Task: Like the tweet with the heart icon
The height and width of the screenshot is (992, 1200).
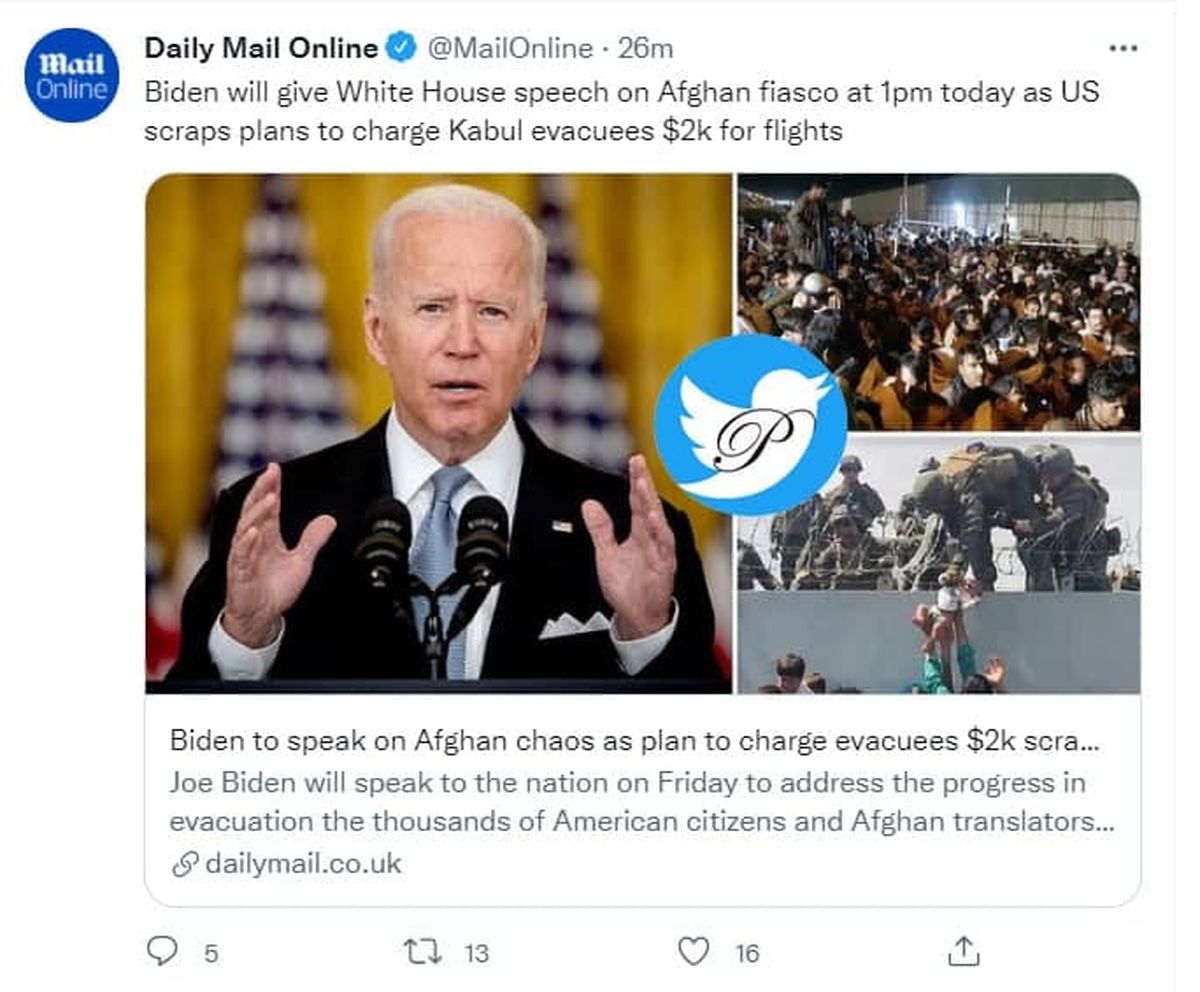Action: point(693,950)
